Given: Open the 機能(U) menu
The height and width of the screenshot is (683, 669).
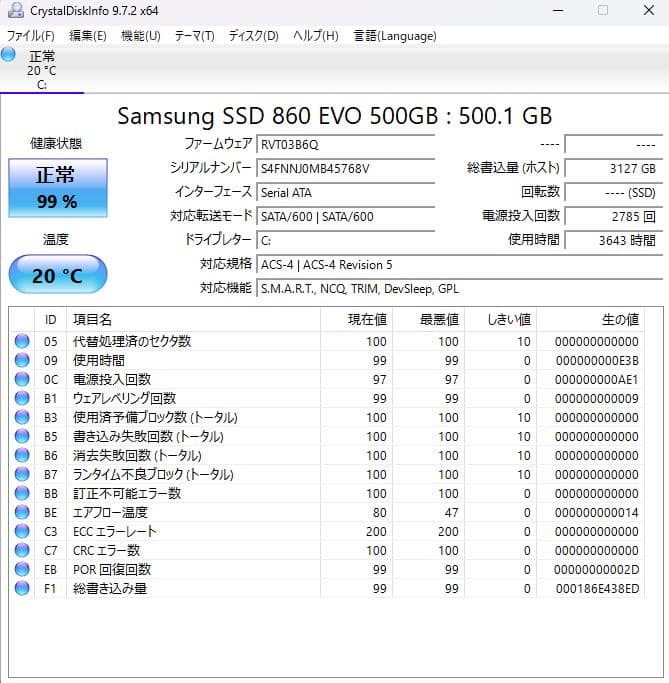Looking at the screenshot, I should [x=141, y=36].
